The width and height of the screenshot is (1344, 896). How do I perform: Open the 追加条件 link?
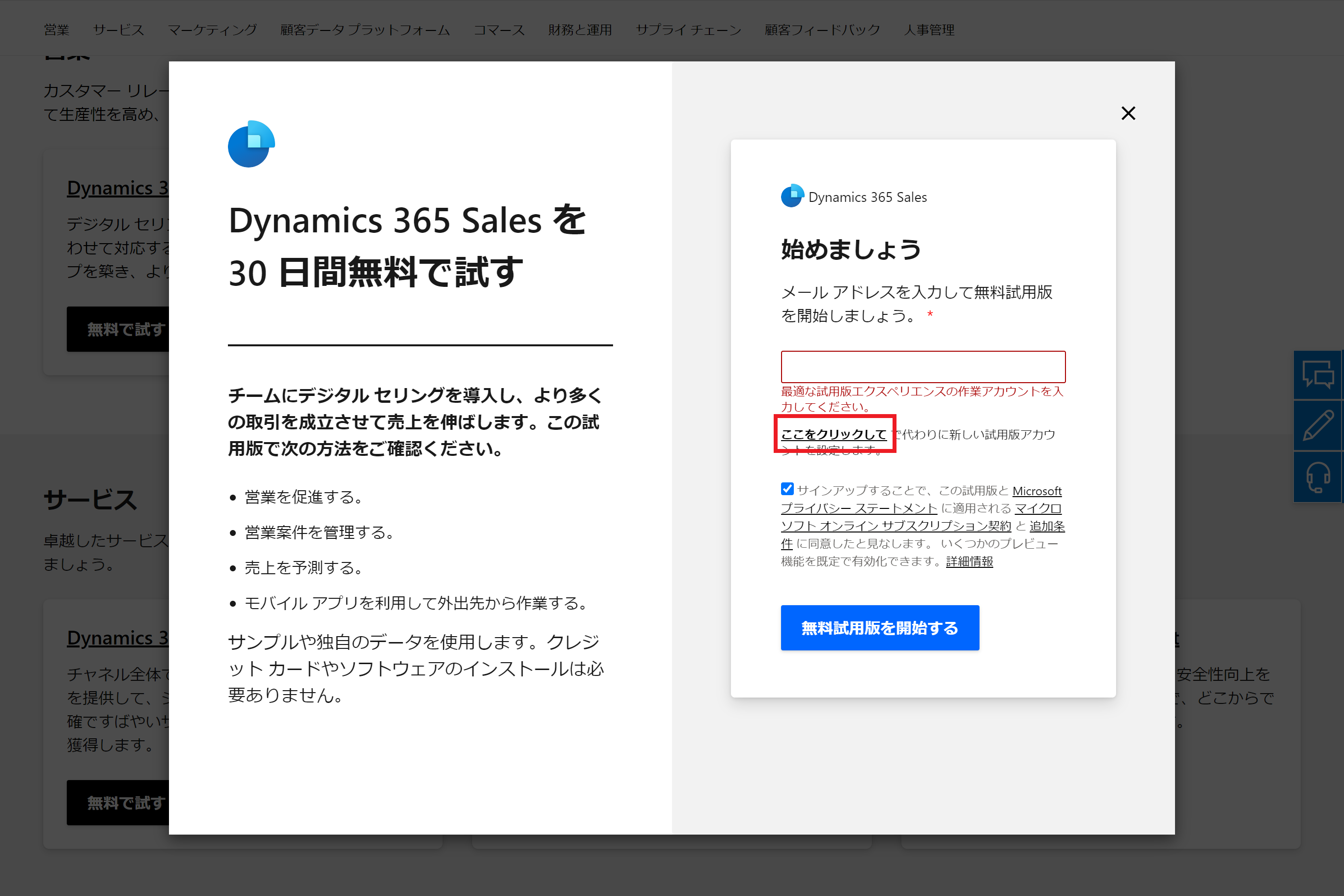(1047, 526)
